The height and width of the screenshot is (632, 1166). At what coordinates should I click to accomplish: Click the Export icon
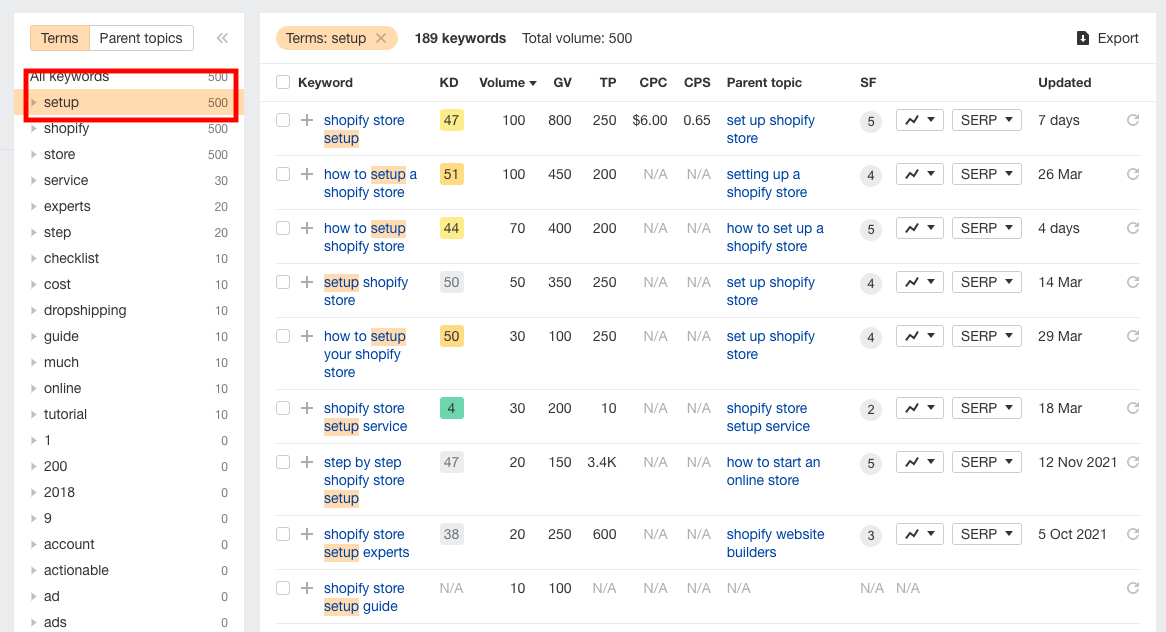pos(1082,38)
